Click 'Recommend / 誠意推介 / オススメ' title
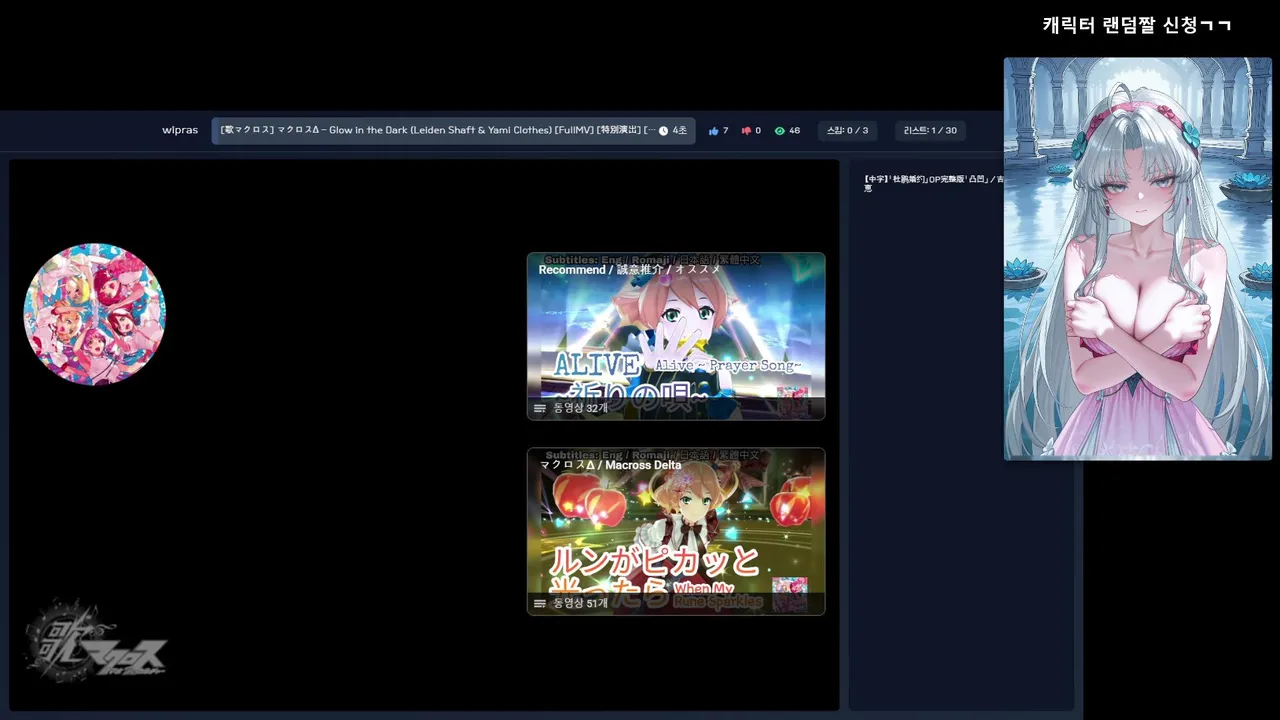Screen dimensions: 1280x720 [630, 270]
